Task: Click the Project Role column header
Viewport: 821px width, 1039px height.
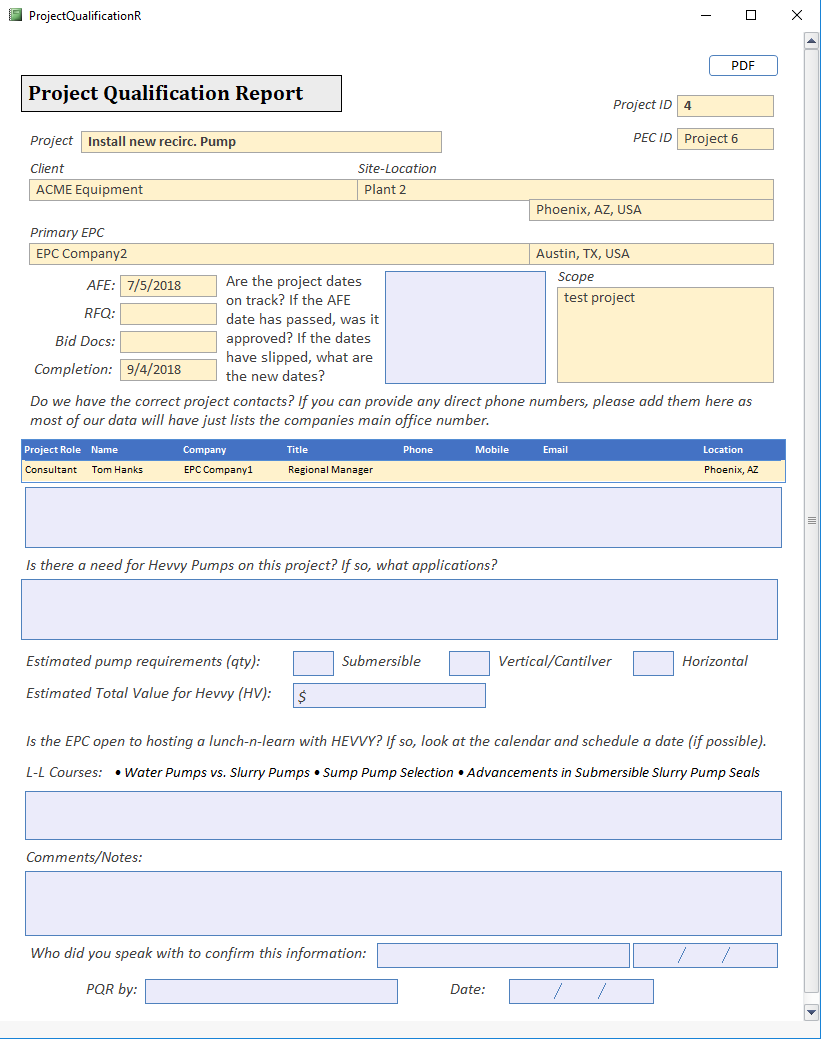Action: pyautogui.click(x=52, y=450)
